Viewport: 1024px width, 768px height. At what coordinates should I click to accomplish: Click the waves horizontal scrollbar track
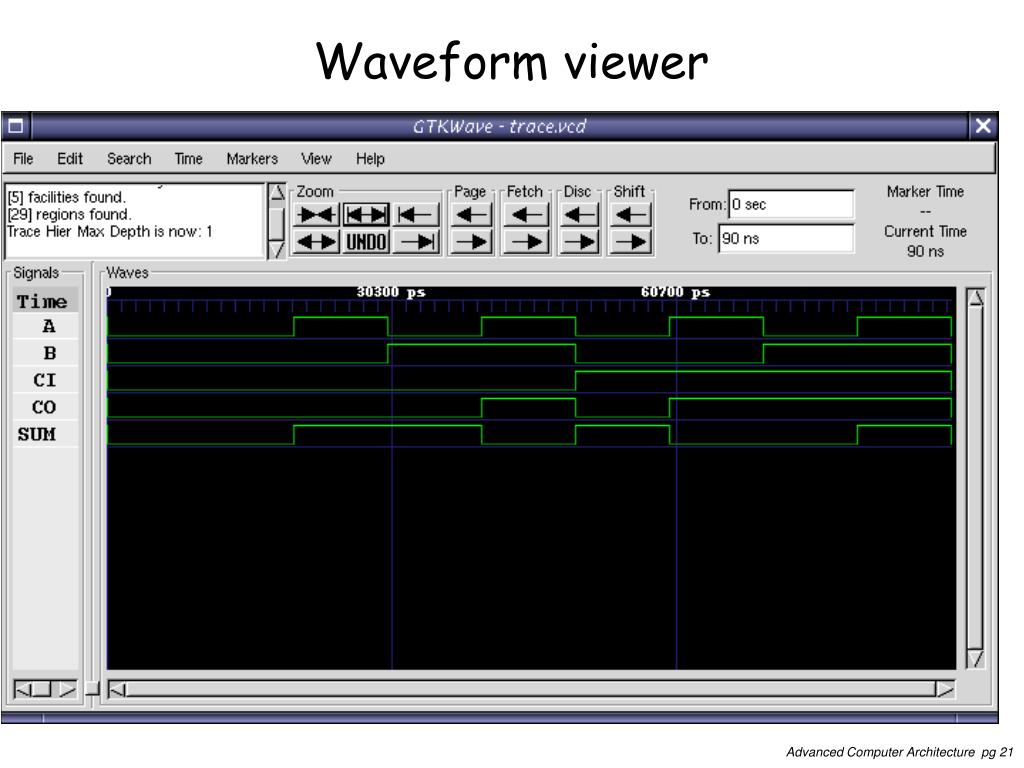[531, 690]
